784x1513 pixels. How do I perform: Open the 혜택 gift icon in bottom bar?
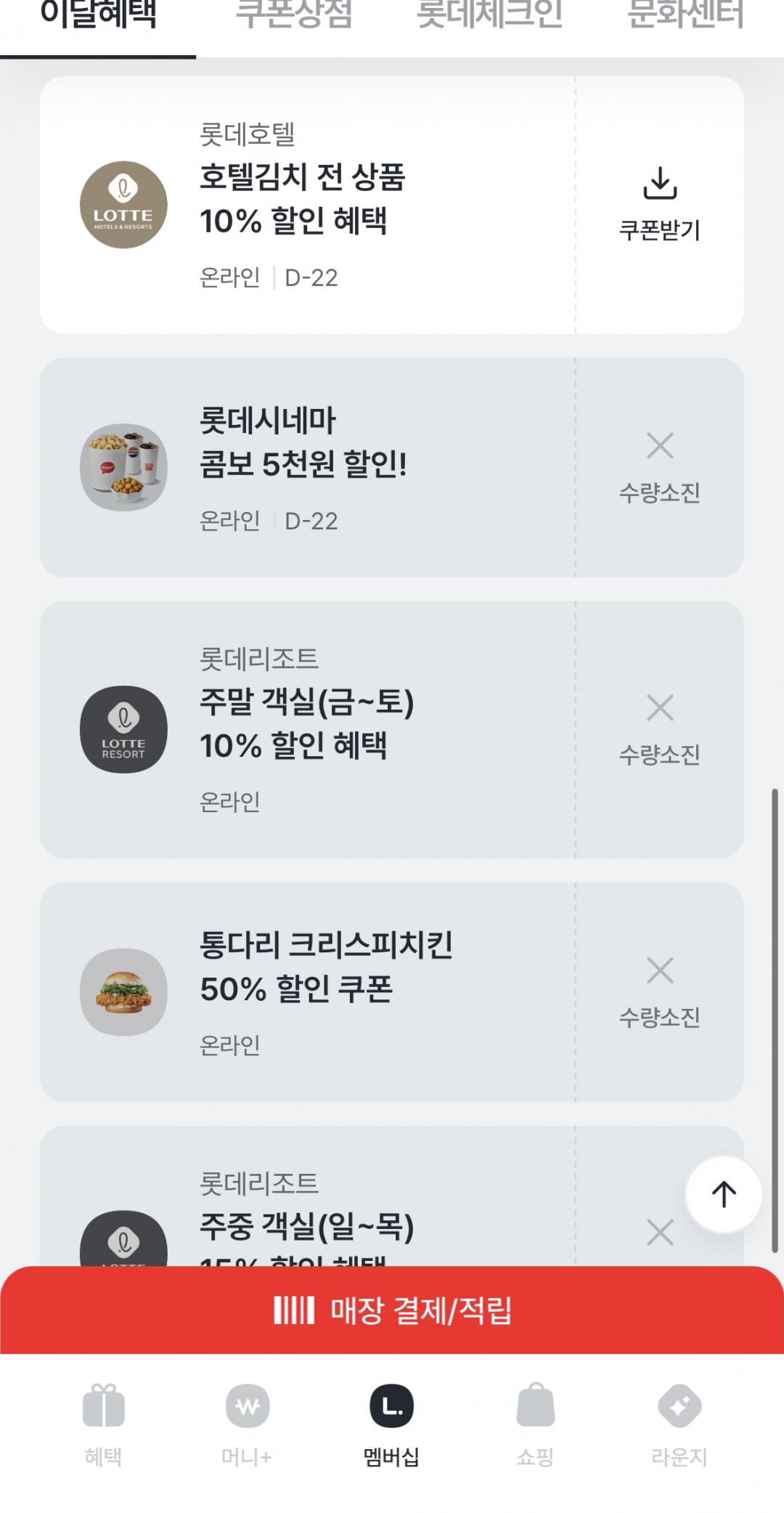[x=103, y=1406]
